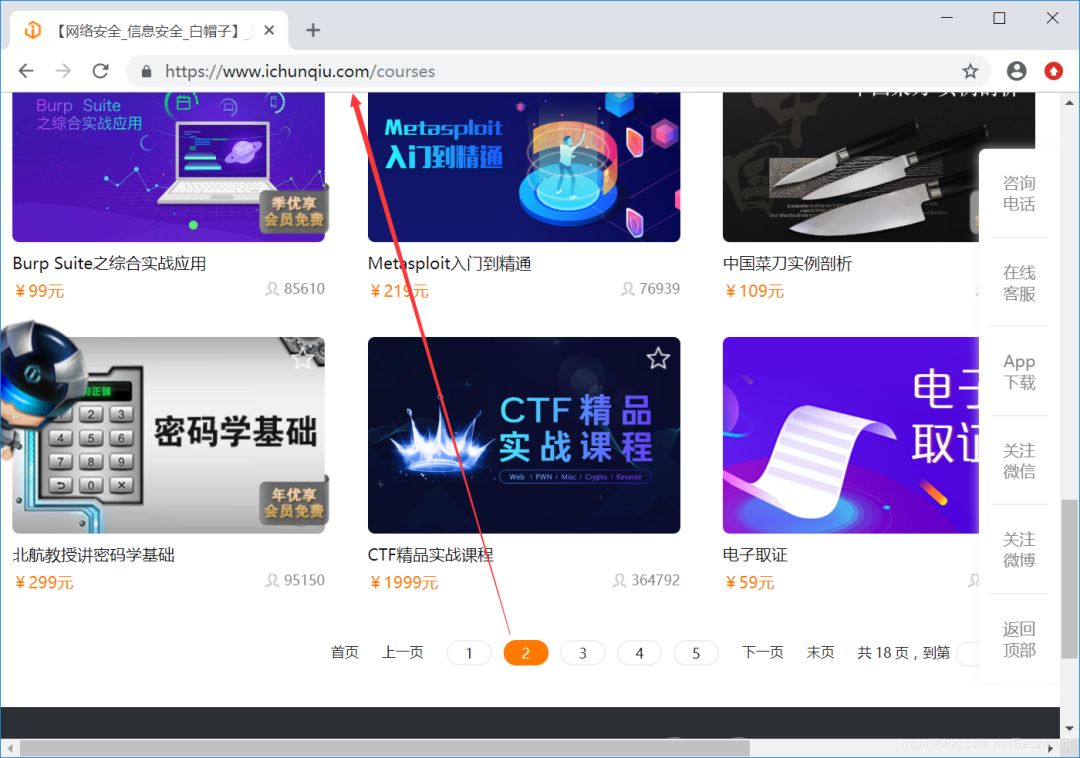Go to 上一页 previous page
The height and width of the screenshot is (758, 1080).
[403, 652]
